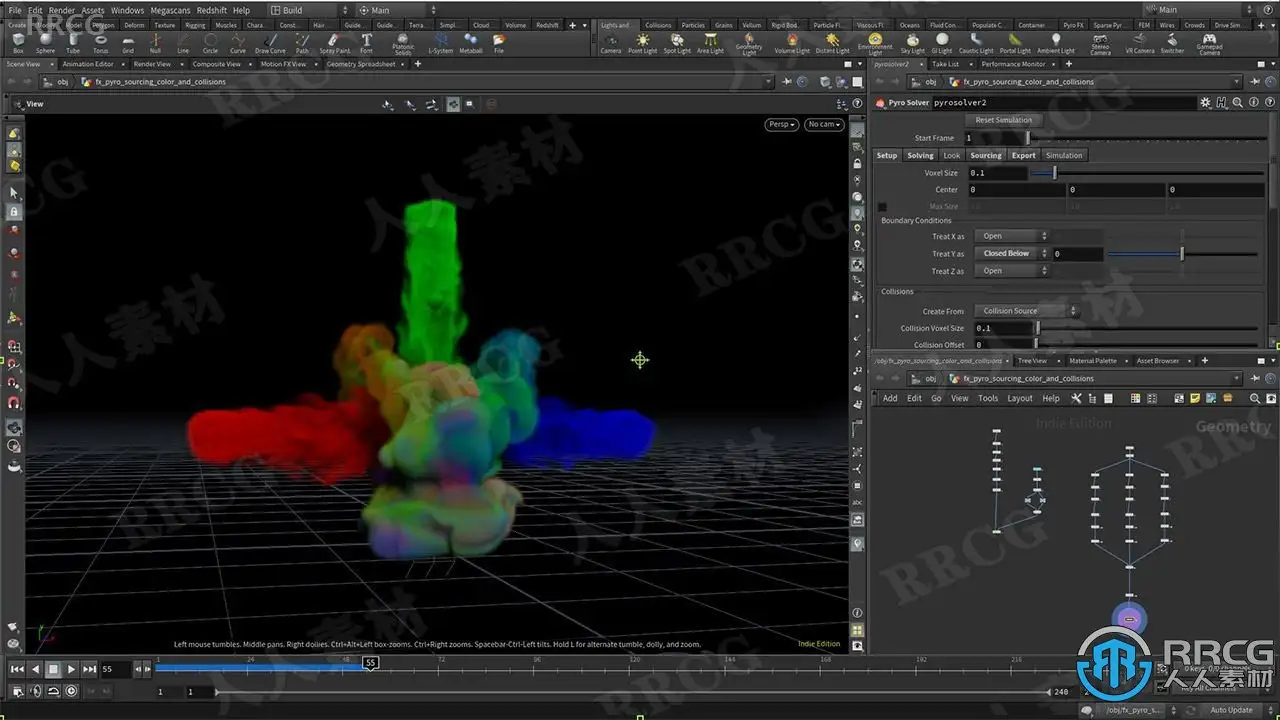1280x720 pixels.
Task: Click the frame 55 timeline marker
Action: [370, 662]
